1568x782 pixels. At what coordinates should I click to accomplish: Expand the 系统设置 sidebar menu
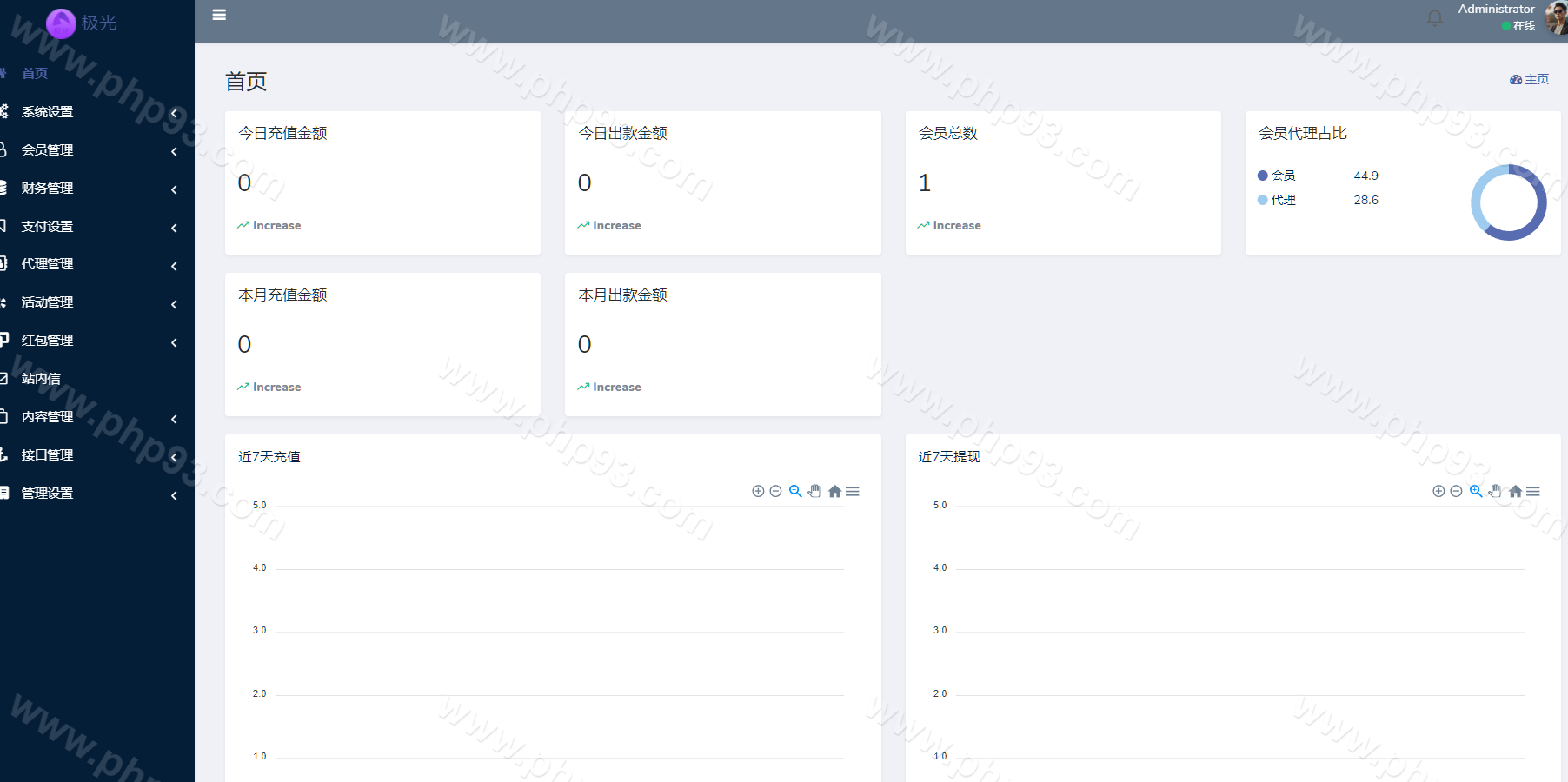48,112
